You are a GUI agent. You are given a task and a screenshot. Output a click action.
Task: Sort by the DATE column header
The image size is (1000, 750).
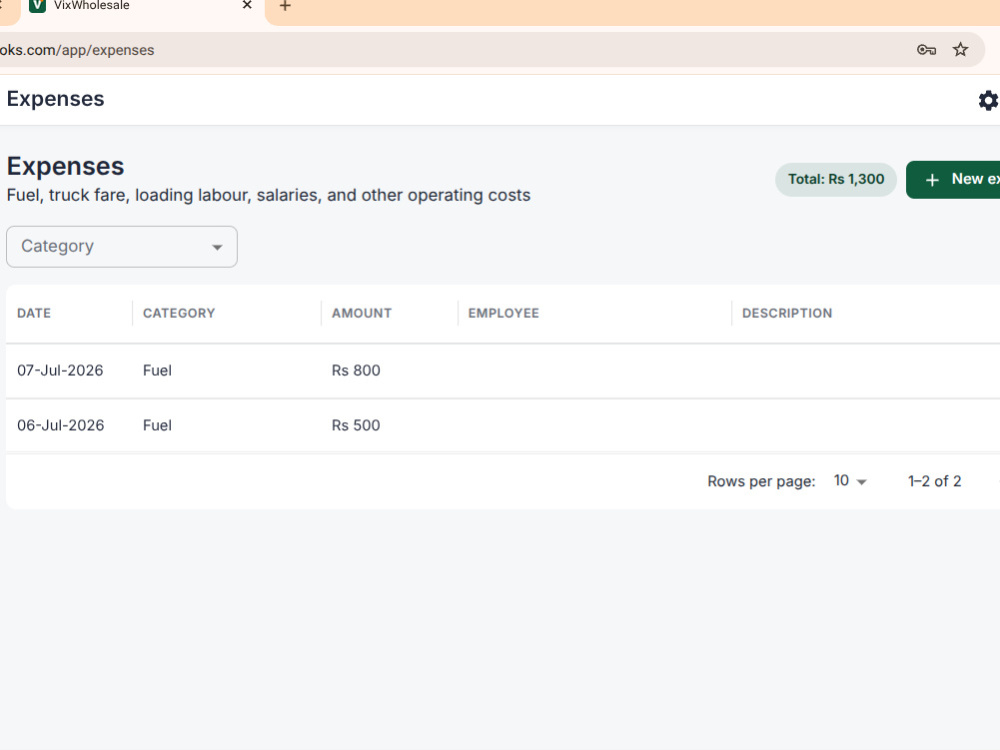pyautogui.click(x=34, y=313)
